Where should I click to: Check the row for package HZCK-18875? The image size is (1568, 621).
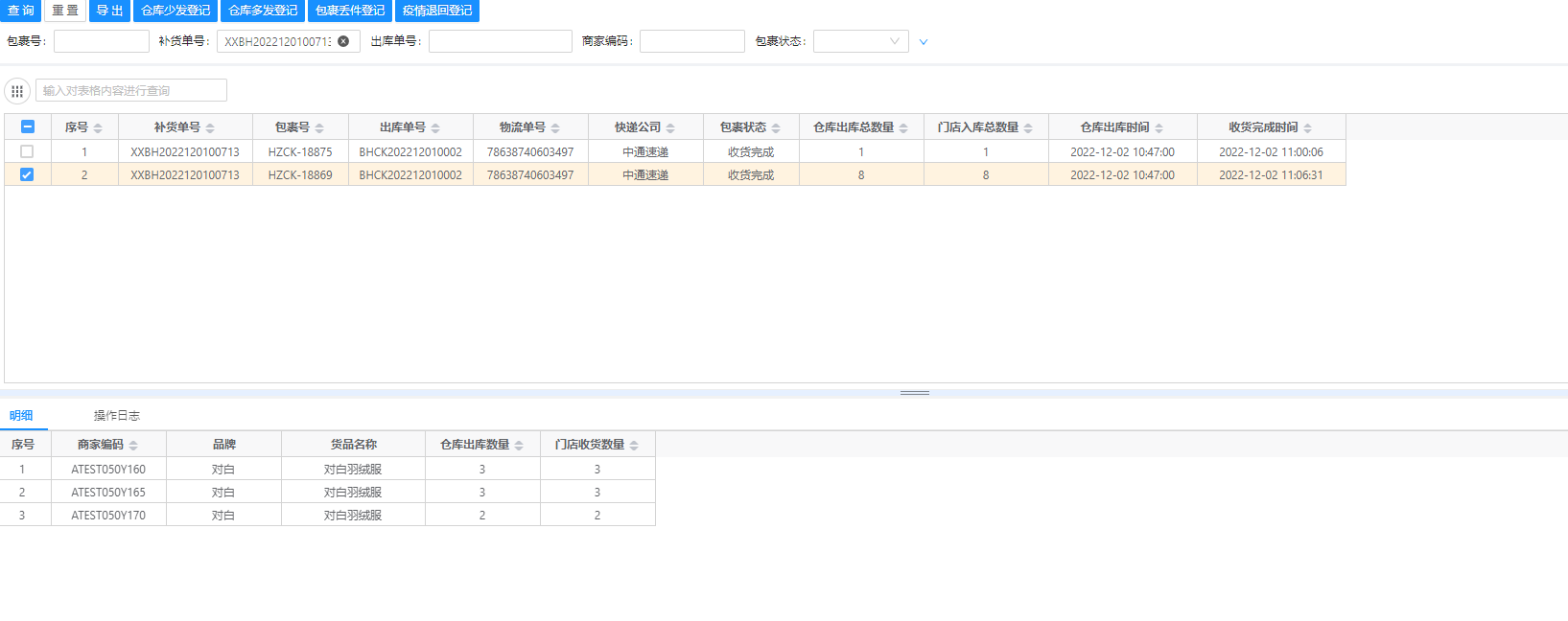[27, 151]
